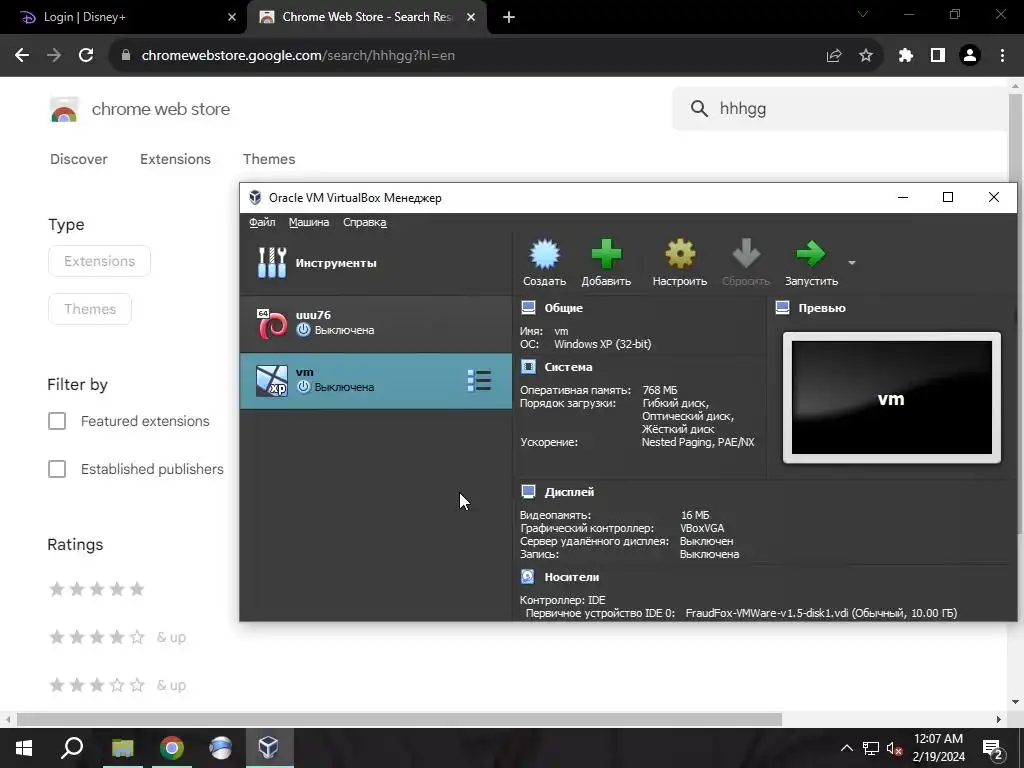Click the Общие section header
Viewport: 1024px width, 768px height.
[x=564, y=308]
